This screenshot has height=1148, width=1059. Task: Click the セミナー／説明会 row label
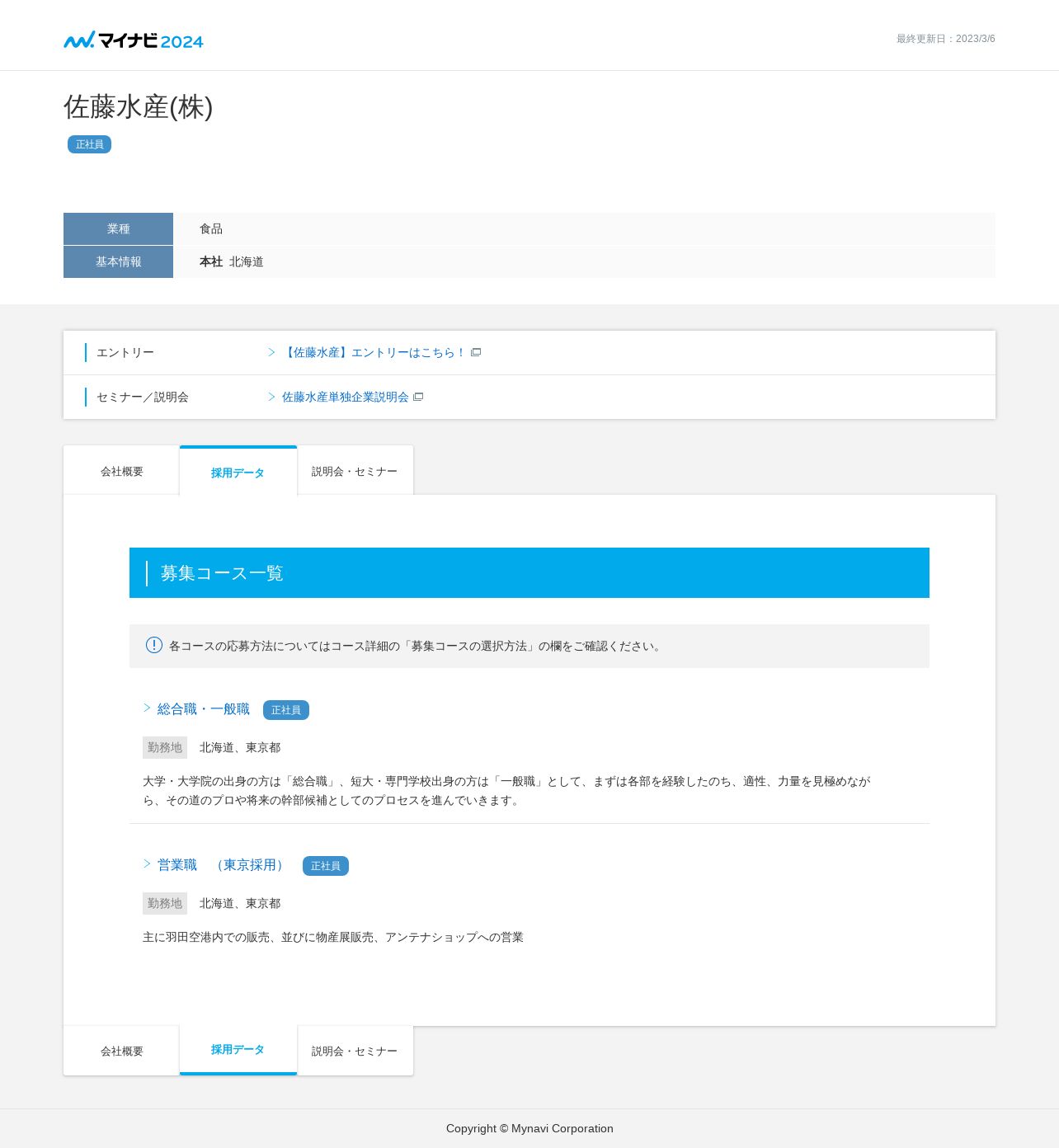143,397
